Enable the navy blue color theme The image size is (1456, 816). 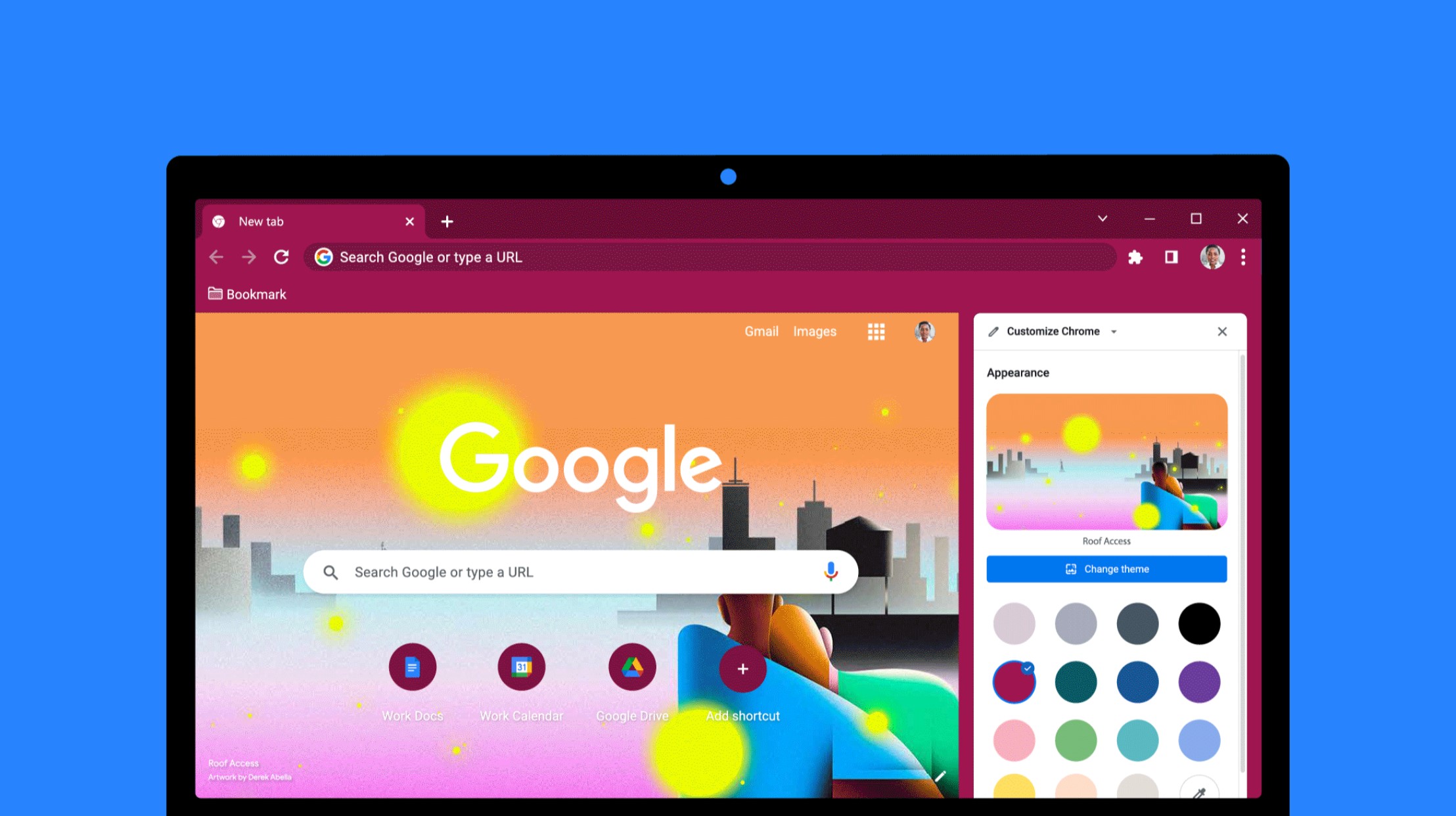1138,681
